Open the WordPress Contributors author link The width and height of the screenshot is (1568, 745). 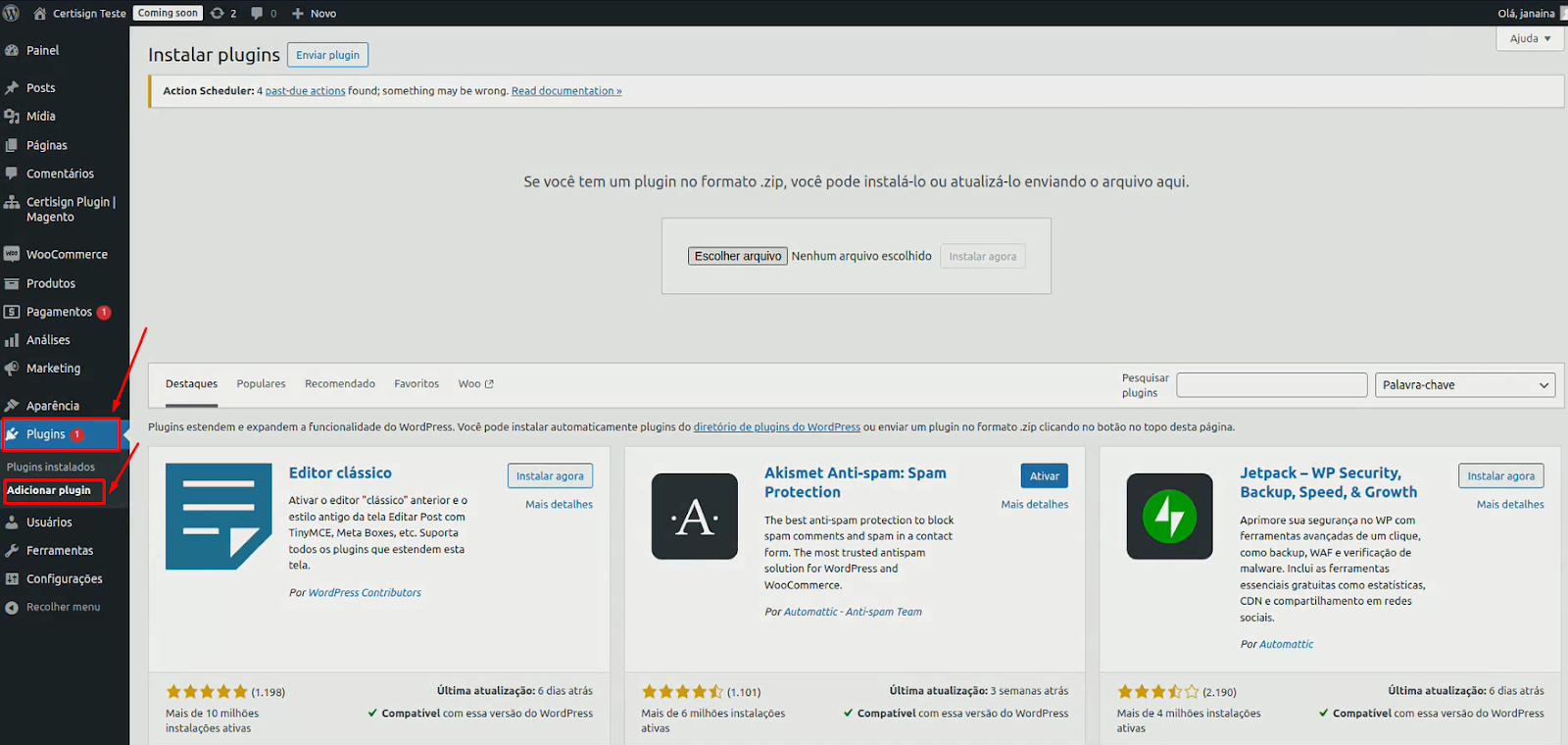[x=365, y=593]
